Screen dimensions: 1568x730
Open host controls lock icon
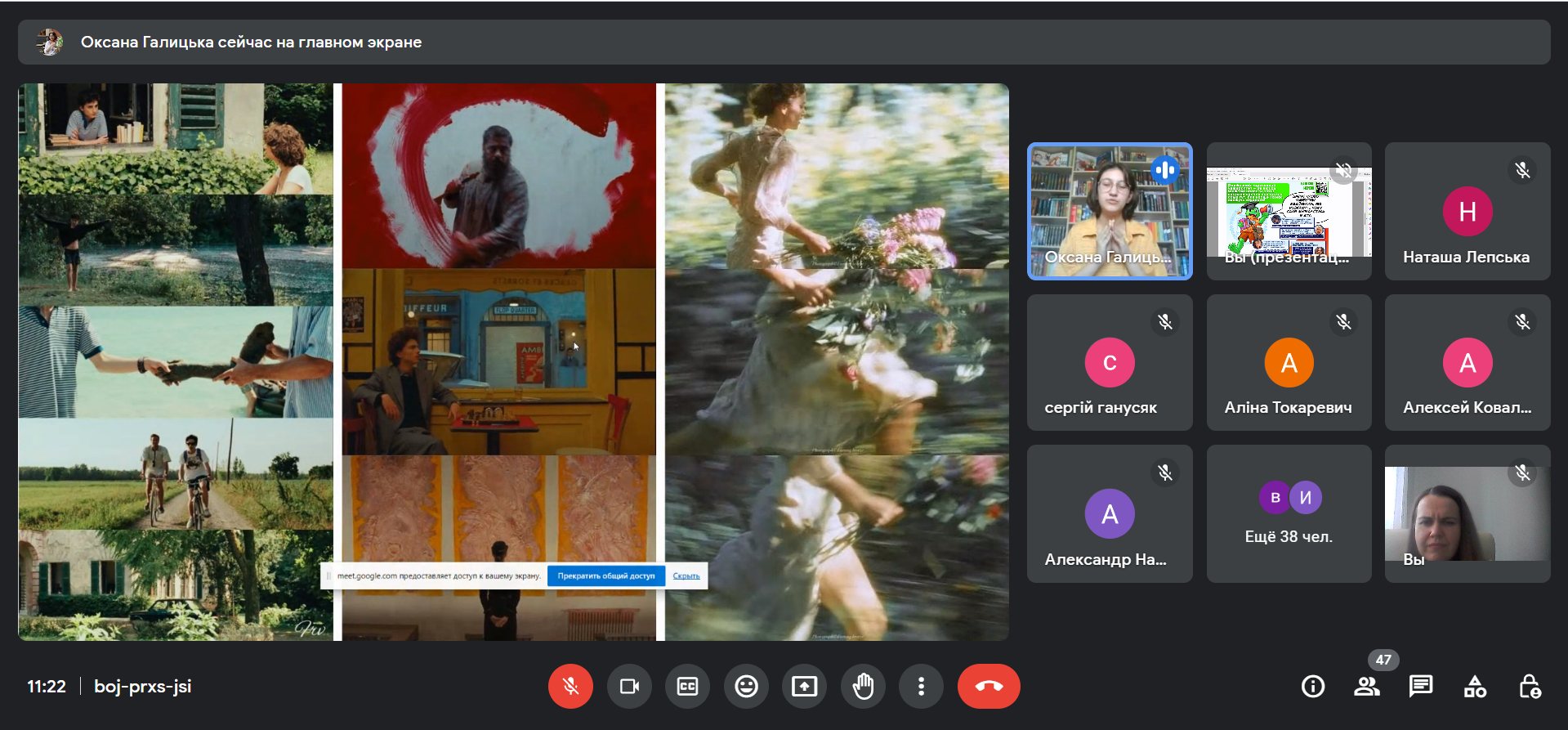(1530, 687)
